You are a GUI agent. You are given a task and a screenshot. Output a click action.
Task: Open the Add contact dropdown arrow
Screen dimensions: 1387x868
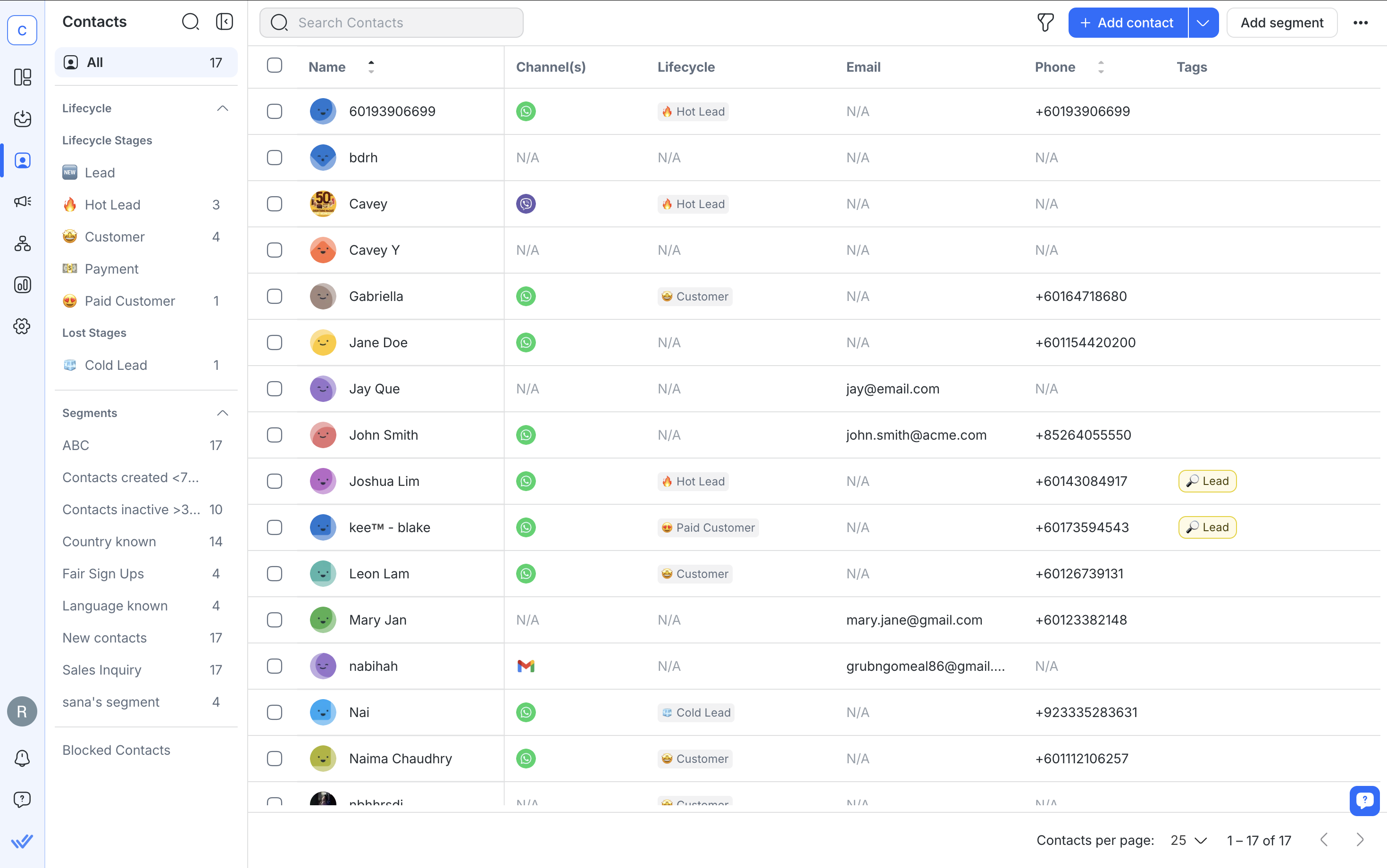click(1203, 22)
